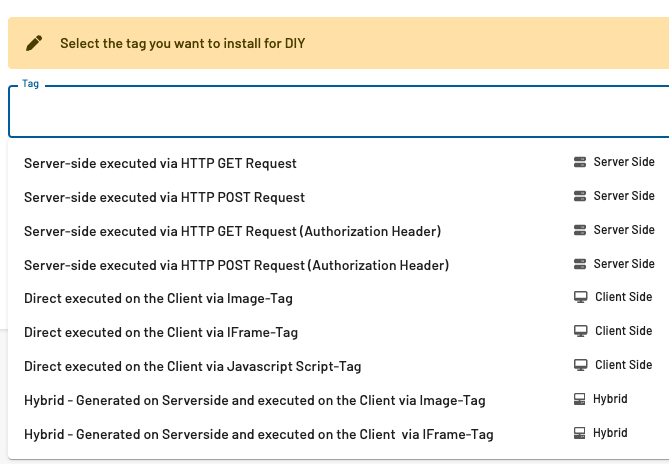Click server icon beside HTTP POST Request option
This screenshot has height=464, width=669.
pyautogui.click(x=580, y=196)
